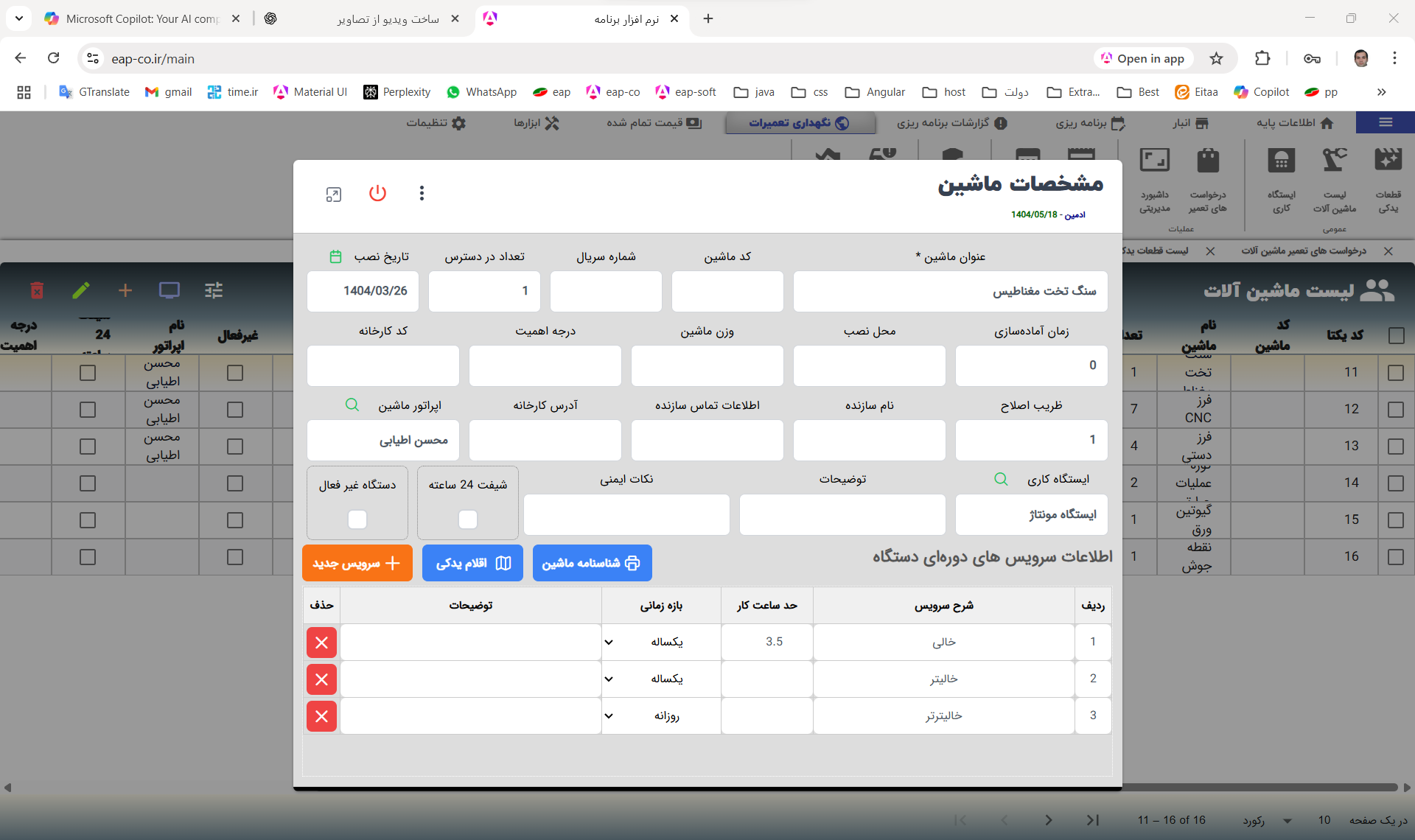This screenshot has width=1415, height=840.
Task: Click the workstation search icon
Action: click(1001, 479)
